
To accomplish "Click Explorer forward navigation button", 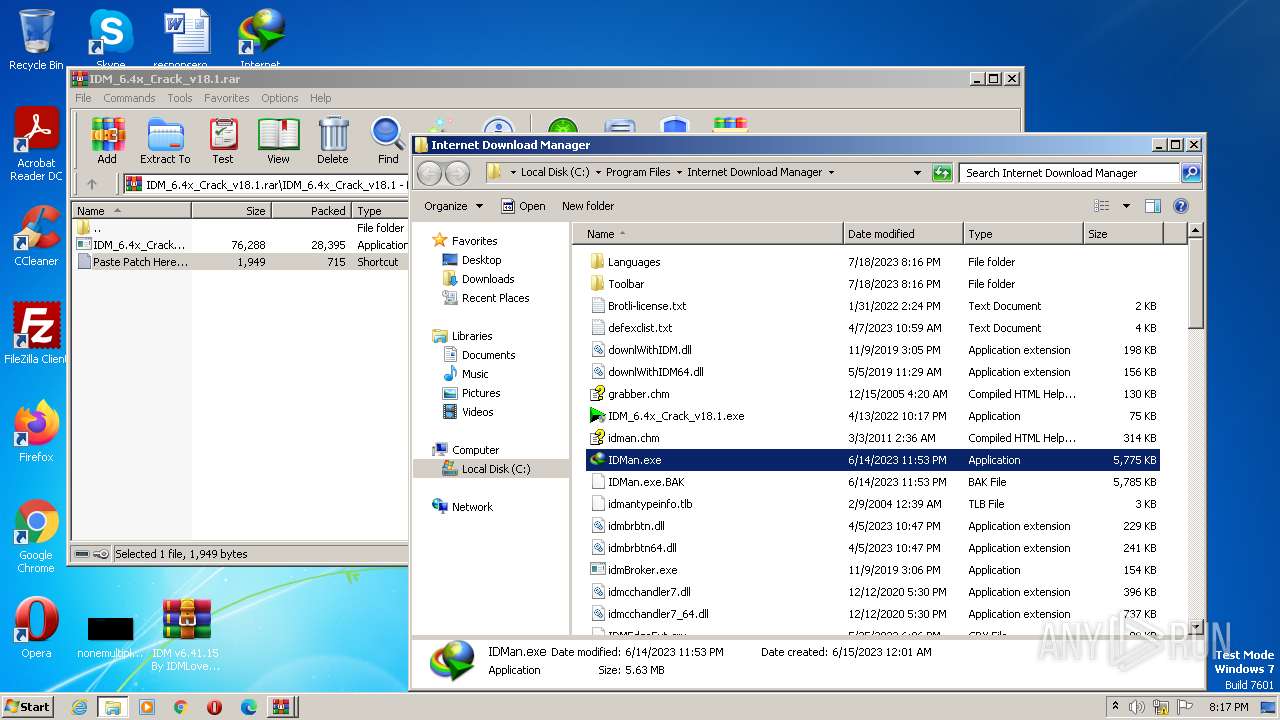I will (457, 173).
